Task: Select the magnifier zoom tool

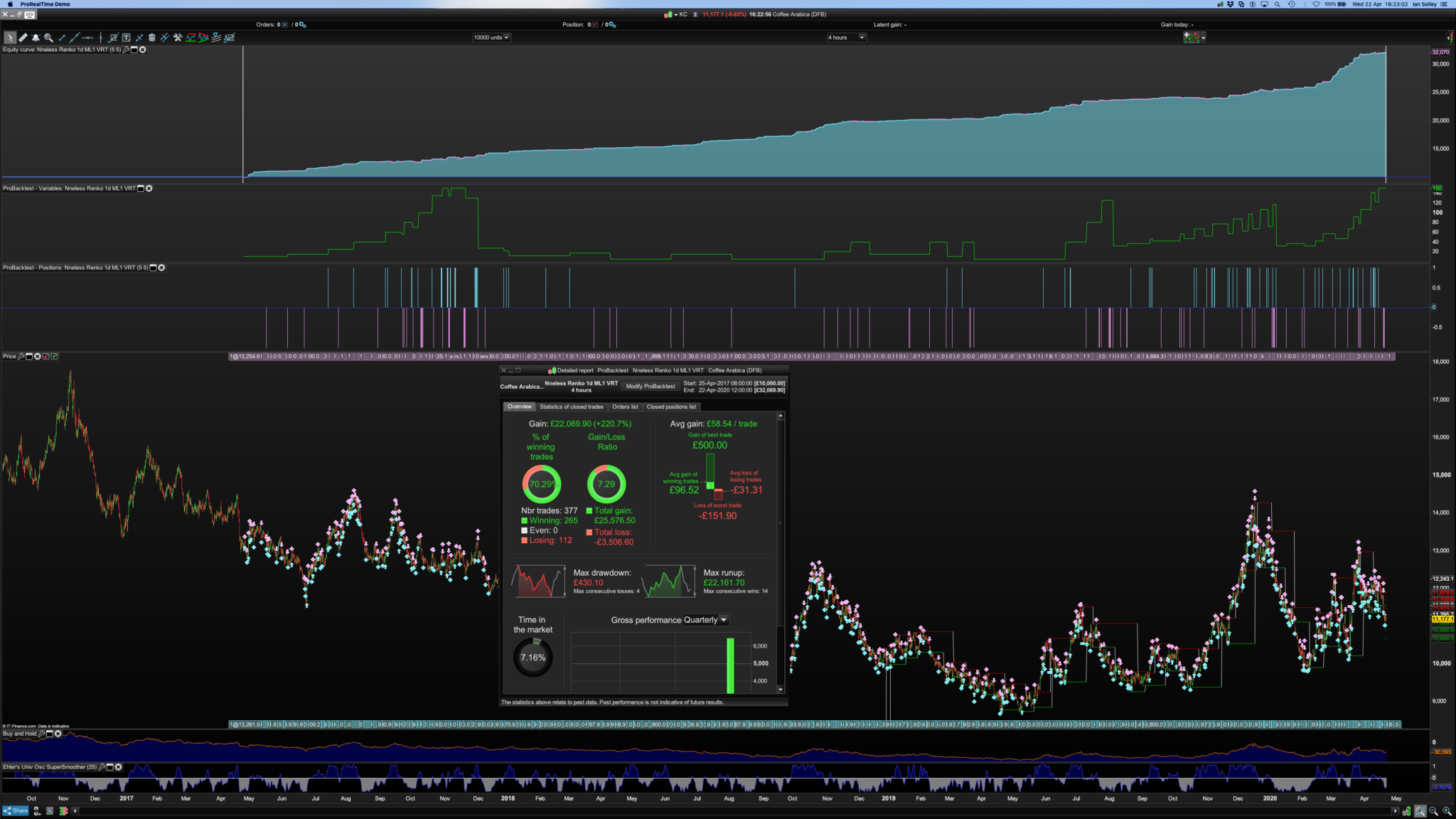Action: (48, 38)
